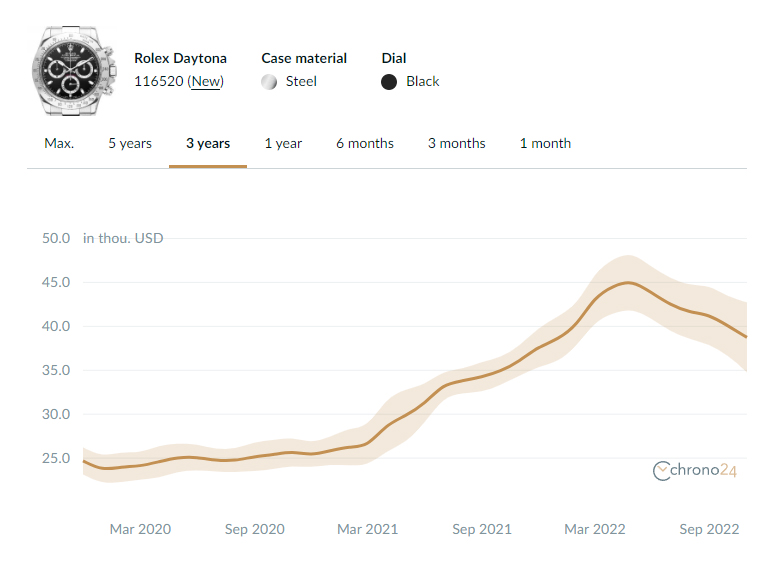This screenshot has width=770, height=570.
Task: Switch to the 5 years tab
Action: coord(130,143)
